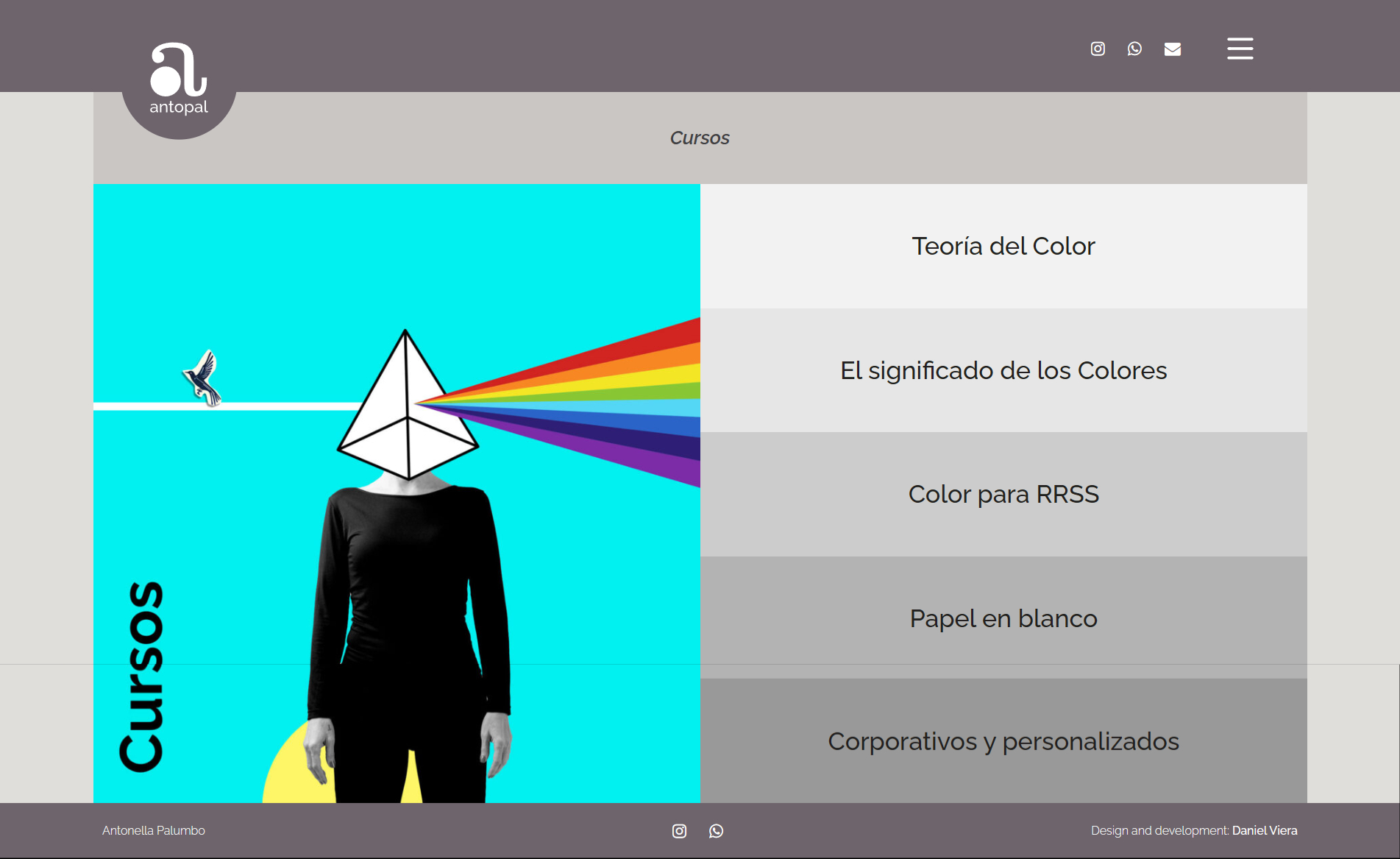This screenshot has height=859, width=1400.
Task: Click the WhatsApp icon in the header
Action: coord(1134,49)
